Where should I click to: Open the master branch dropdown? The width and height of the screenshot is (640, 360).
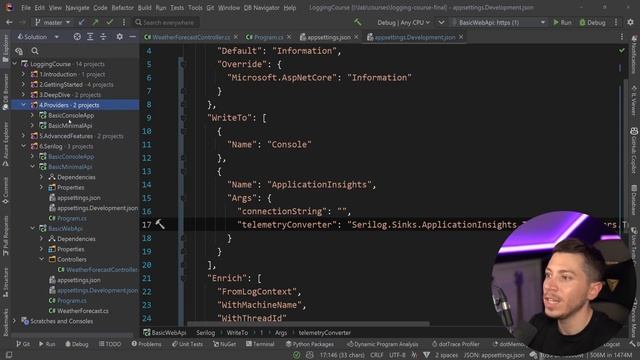click(53, 22)
